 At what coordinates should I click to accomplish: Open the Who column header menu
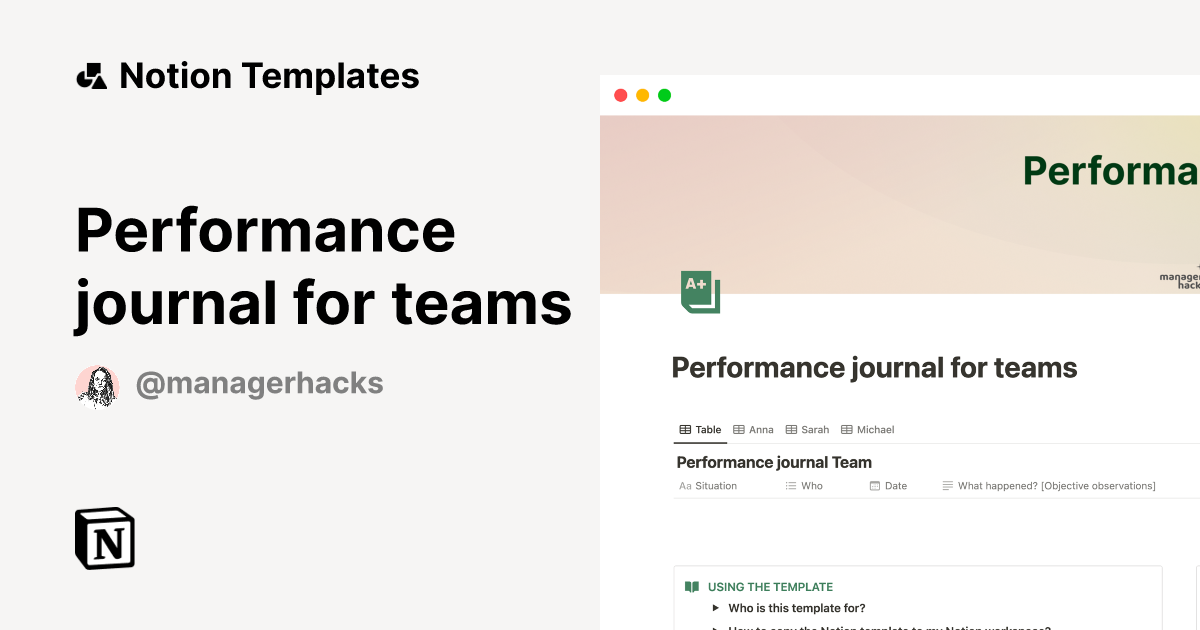(x=804, y=486)
